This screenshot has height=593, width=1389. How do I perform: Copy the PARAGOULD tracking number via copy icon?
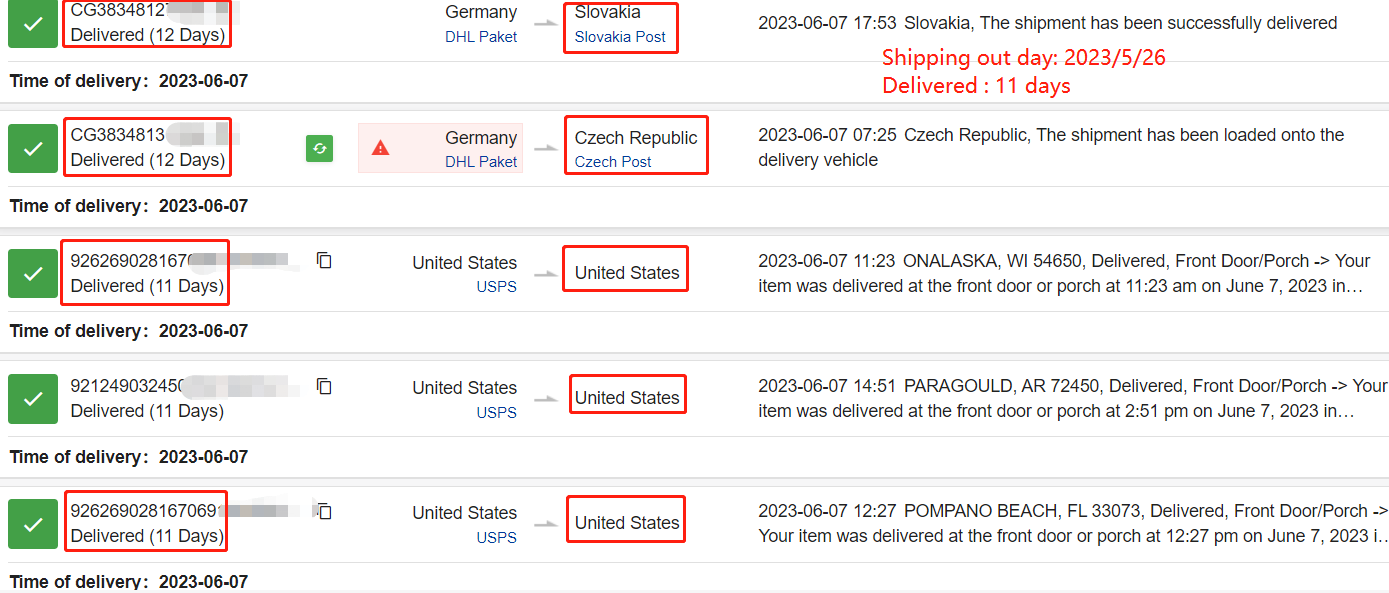click(x=324, y=386)
